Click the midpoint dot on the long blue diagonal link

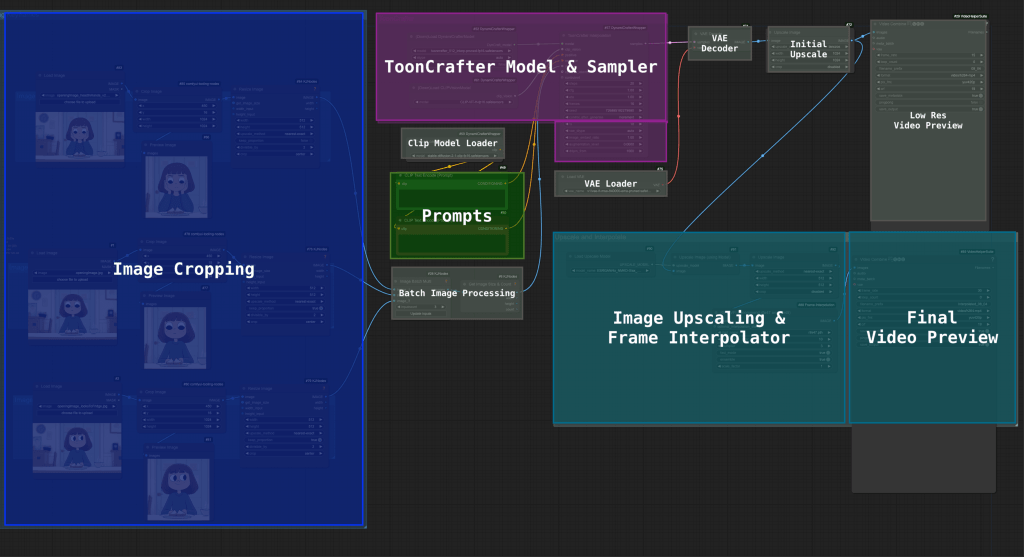(x=762, y=155)
